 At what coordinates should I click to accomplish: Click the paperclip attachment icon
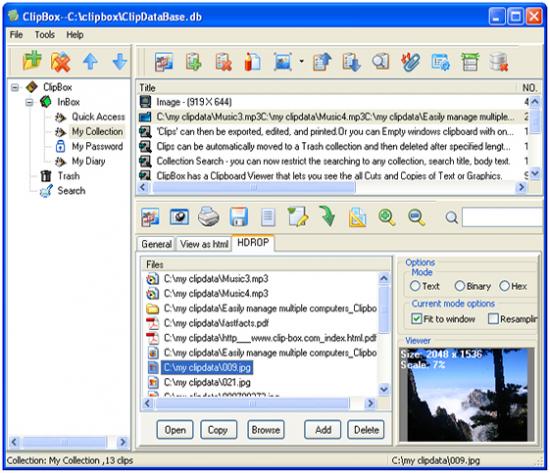(x=410, y=62)
